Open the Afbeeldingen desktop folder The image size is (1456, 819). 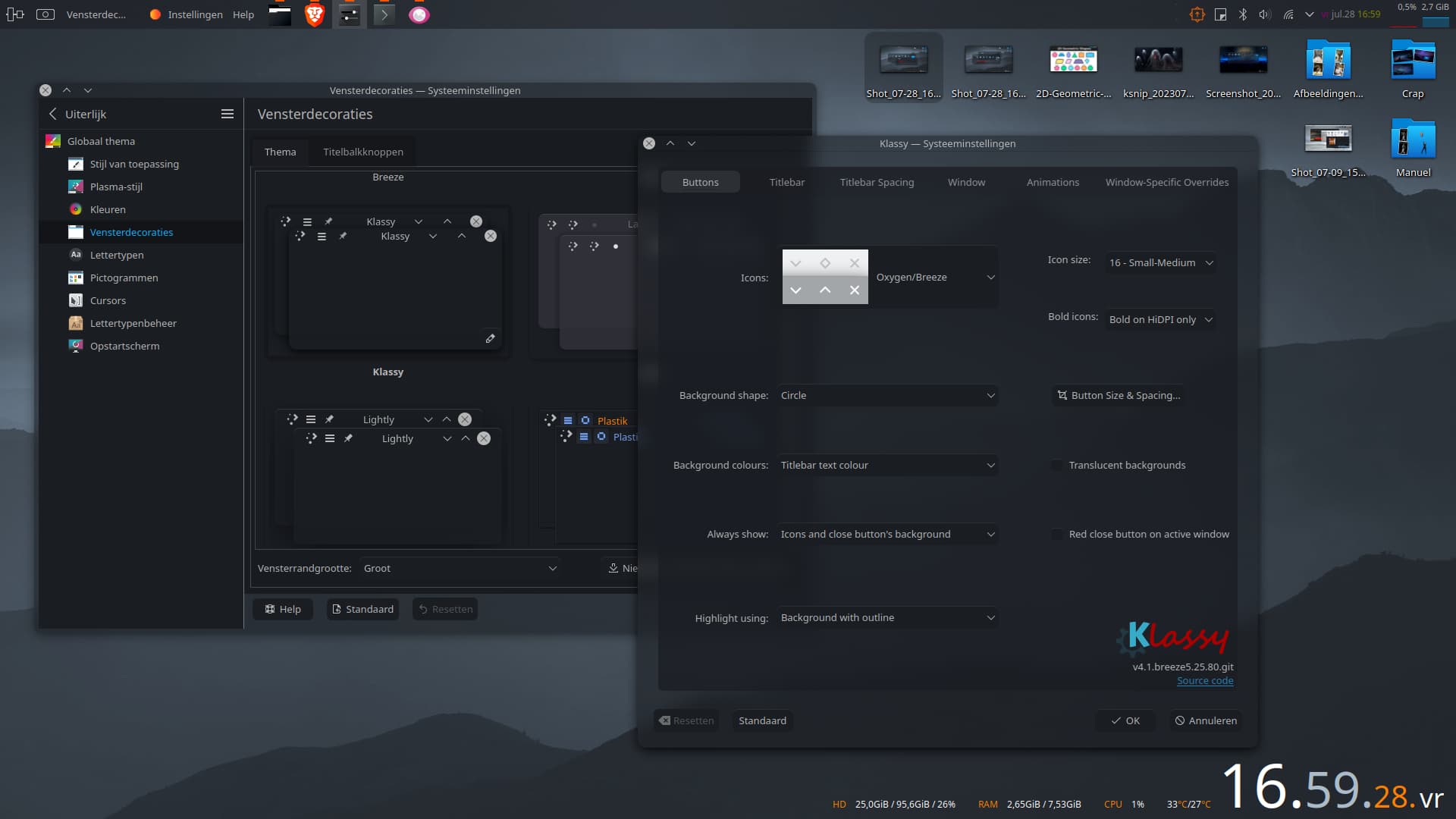[x=1328, y=70]
